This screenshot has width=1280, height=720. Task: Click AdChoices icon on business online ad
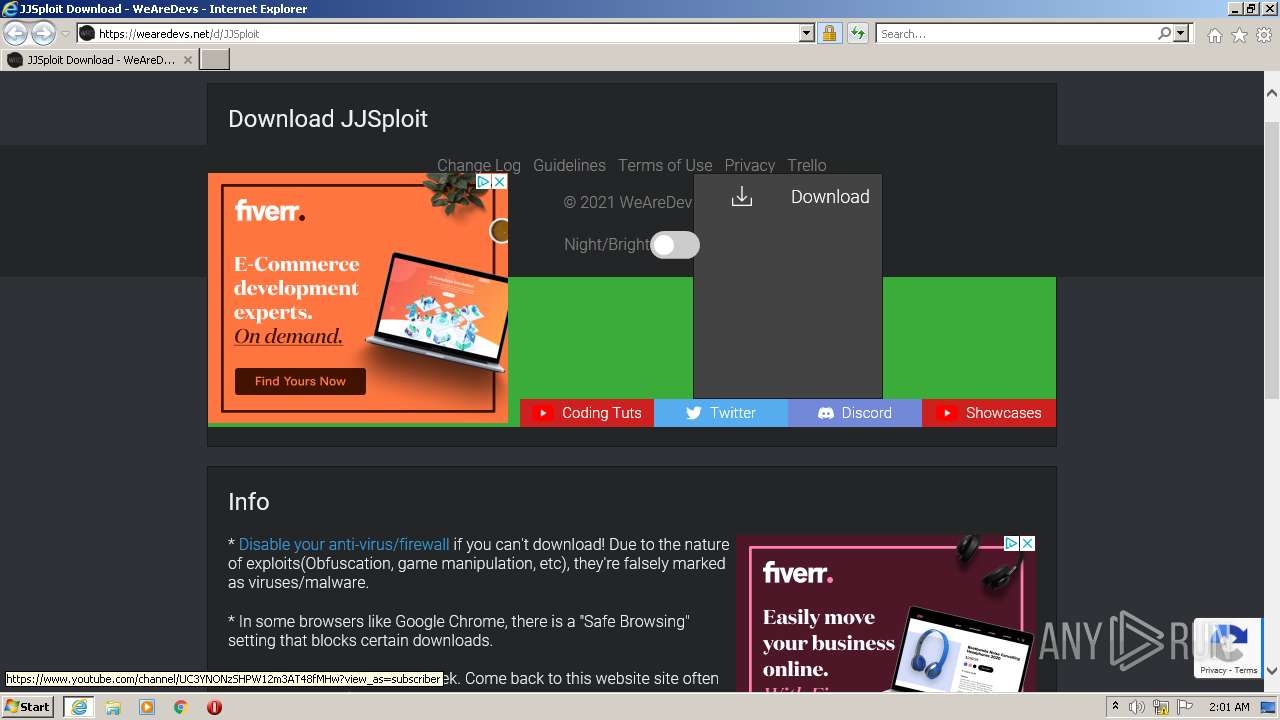[1011, 544]
